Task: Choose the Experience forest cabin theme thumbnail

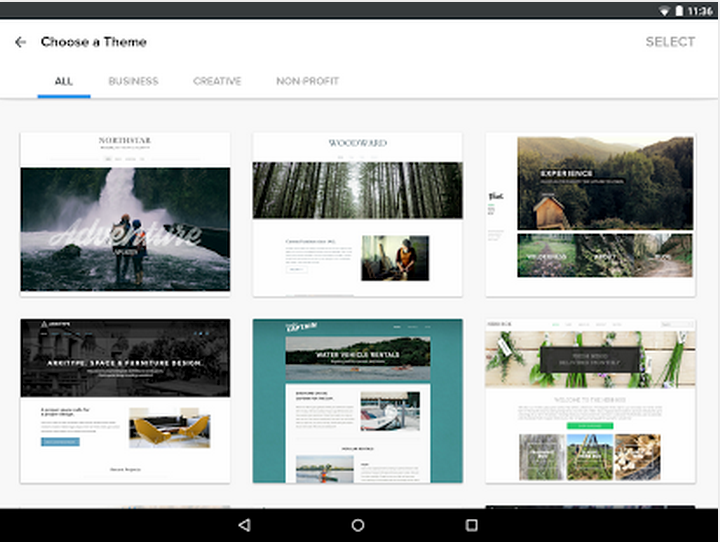Action: (x=591, y=214)
